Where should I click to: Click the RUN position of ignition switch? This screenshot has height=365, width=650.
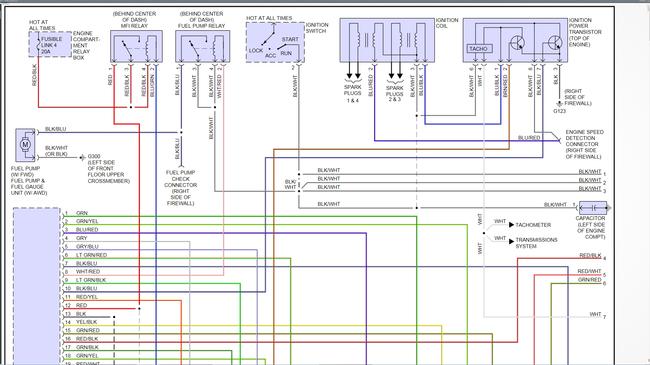pos(286,53)
